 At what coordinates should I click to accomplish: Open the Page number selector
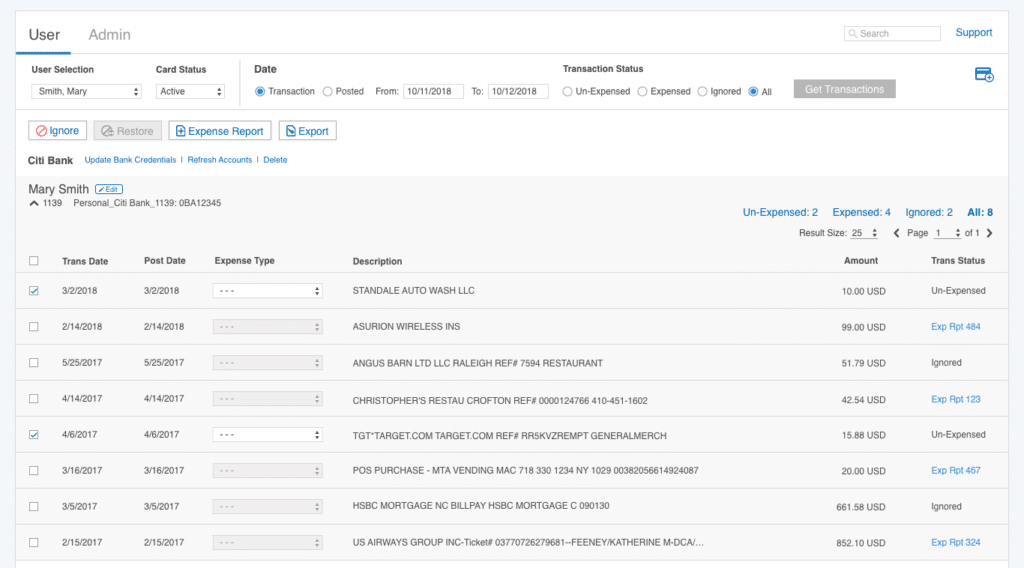(947, 233)
